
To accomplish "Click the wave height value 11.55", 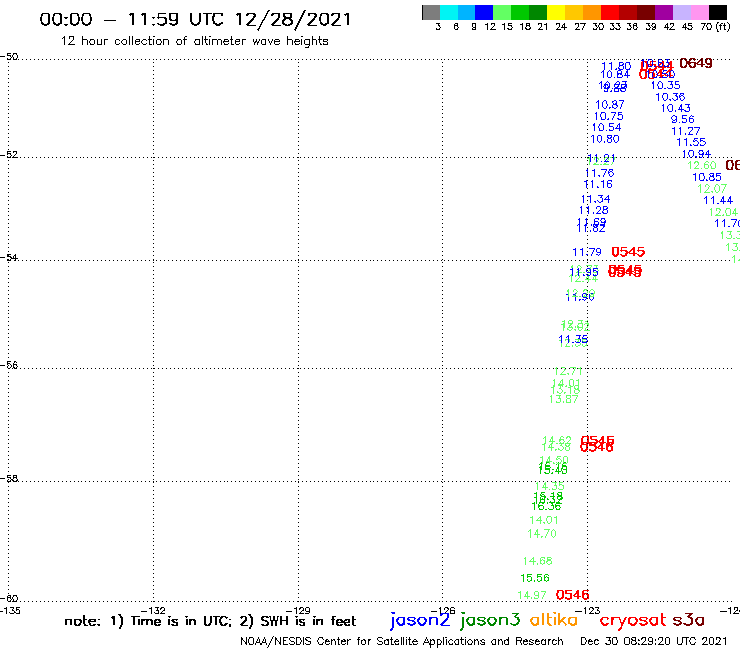I will point(691,142).
